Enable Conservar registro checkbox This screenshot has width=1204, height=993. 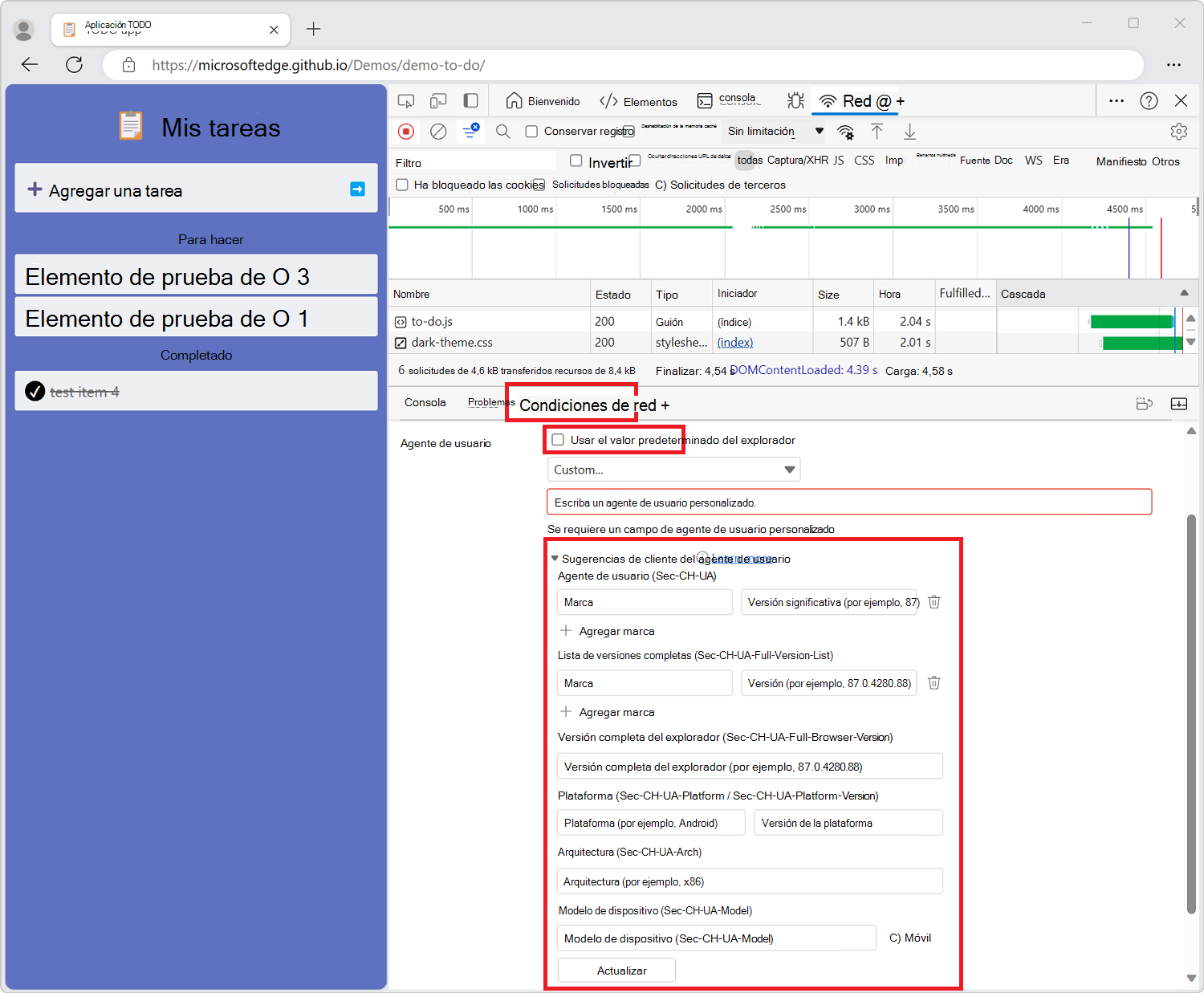[531, 131]
